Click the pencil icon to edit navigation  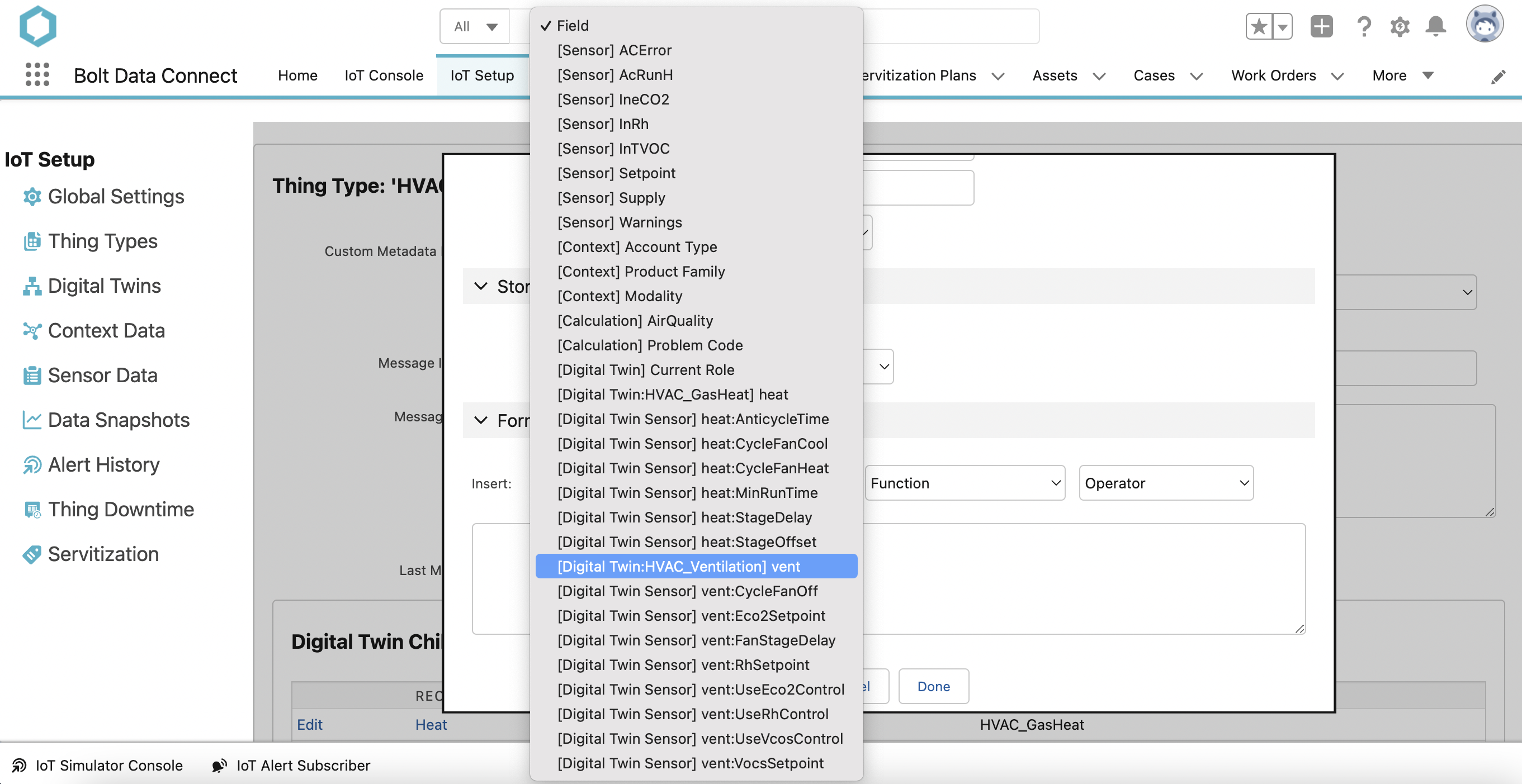pyautogui.click(x=1498, y=77)
